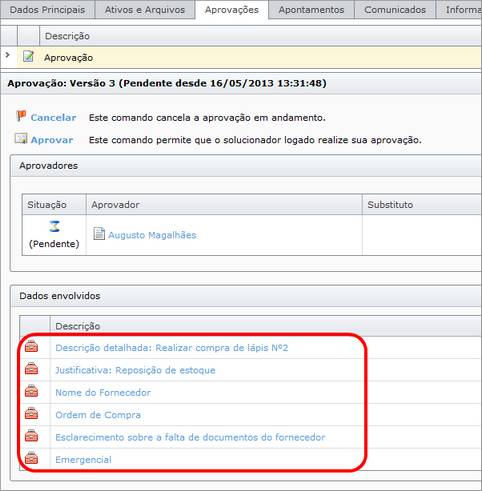
Task: Switch to Dados Principais tab
Action: pyautogui.click(x=47, y=10)
